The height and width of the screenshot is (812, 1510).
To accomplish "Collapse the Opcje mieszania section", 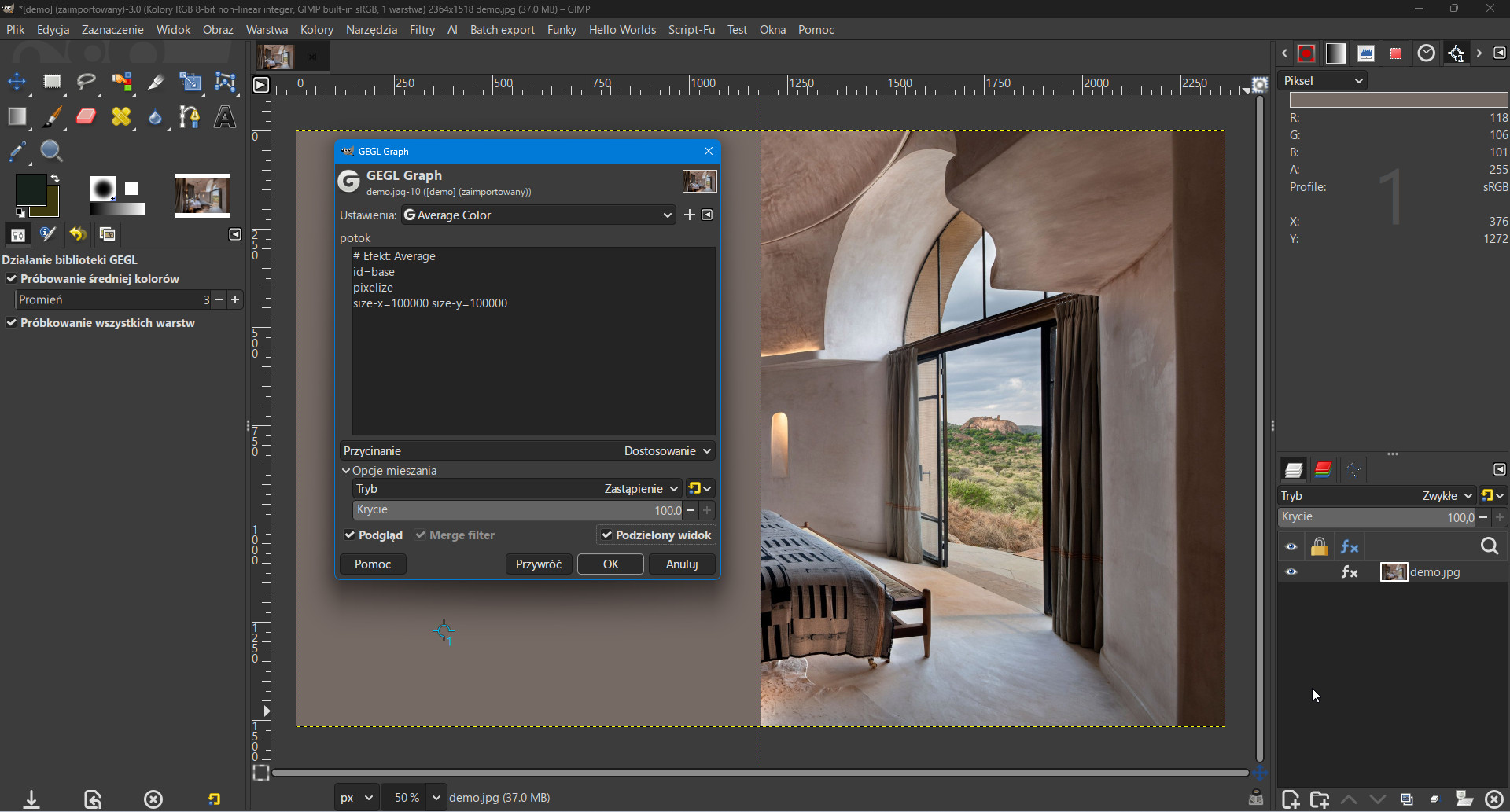I will click(346, 471).
